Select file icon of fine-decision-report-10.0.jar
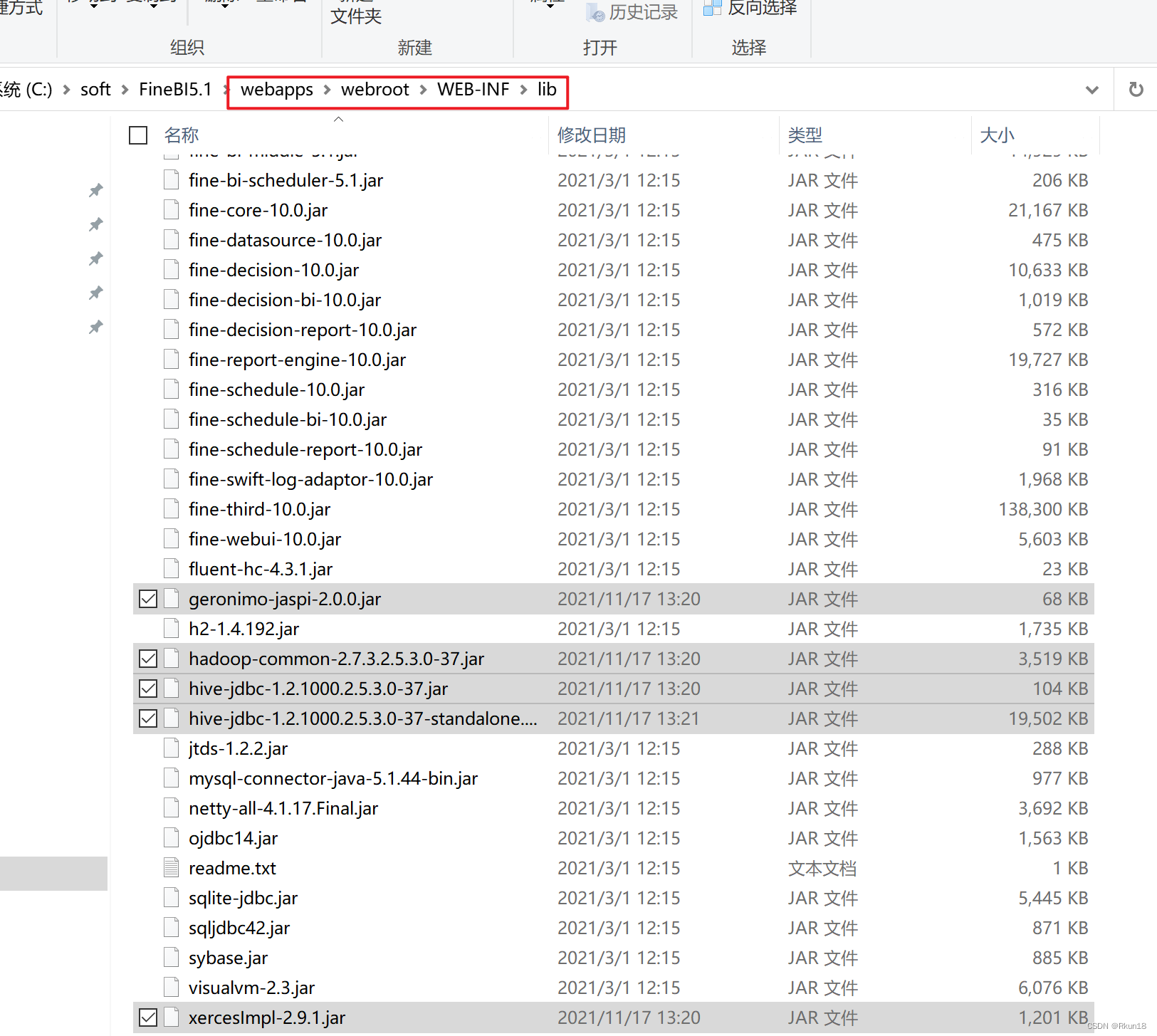The height and width of the screenshot is (1036, 1157). [x=171, y=330]
